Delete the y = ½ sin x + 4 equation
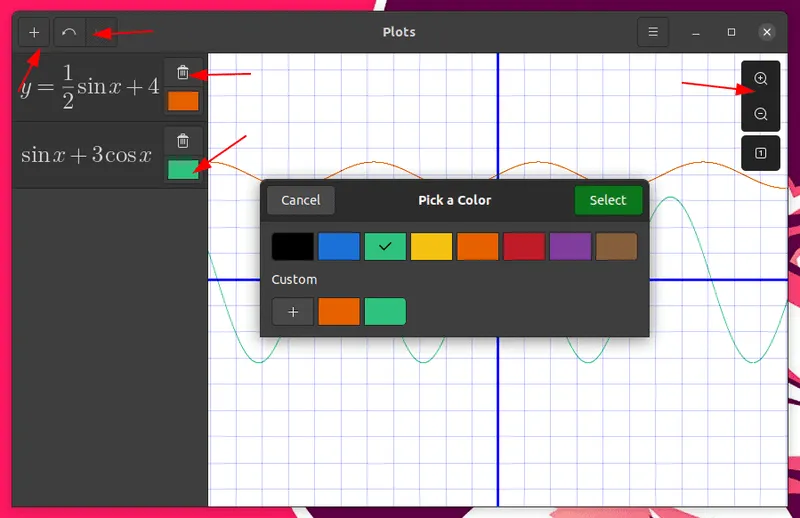Image resolution: width=800 pixels, height=518 pixels. tap(183, 72)
